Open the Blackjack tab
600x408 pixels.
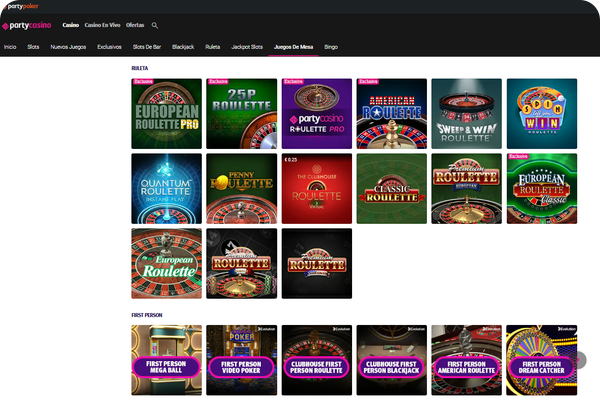(183, 47)
